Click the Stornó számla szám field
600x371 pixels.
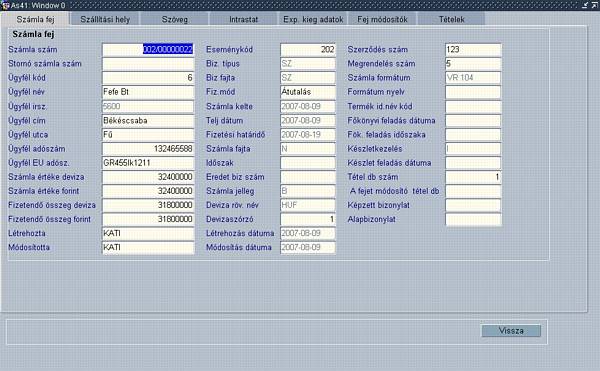[148, 63]
